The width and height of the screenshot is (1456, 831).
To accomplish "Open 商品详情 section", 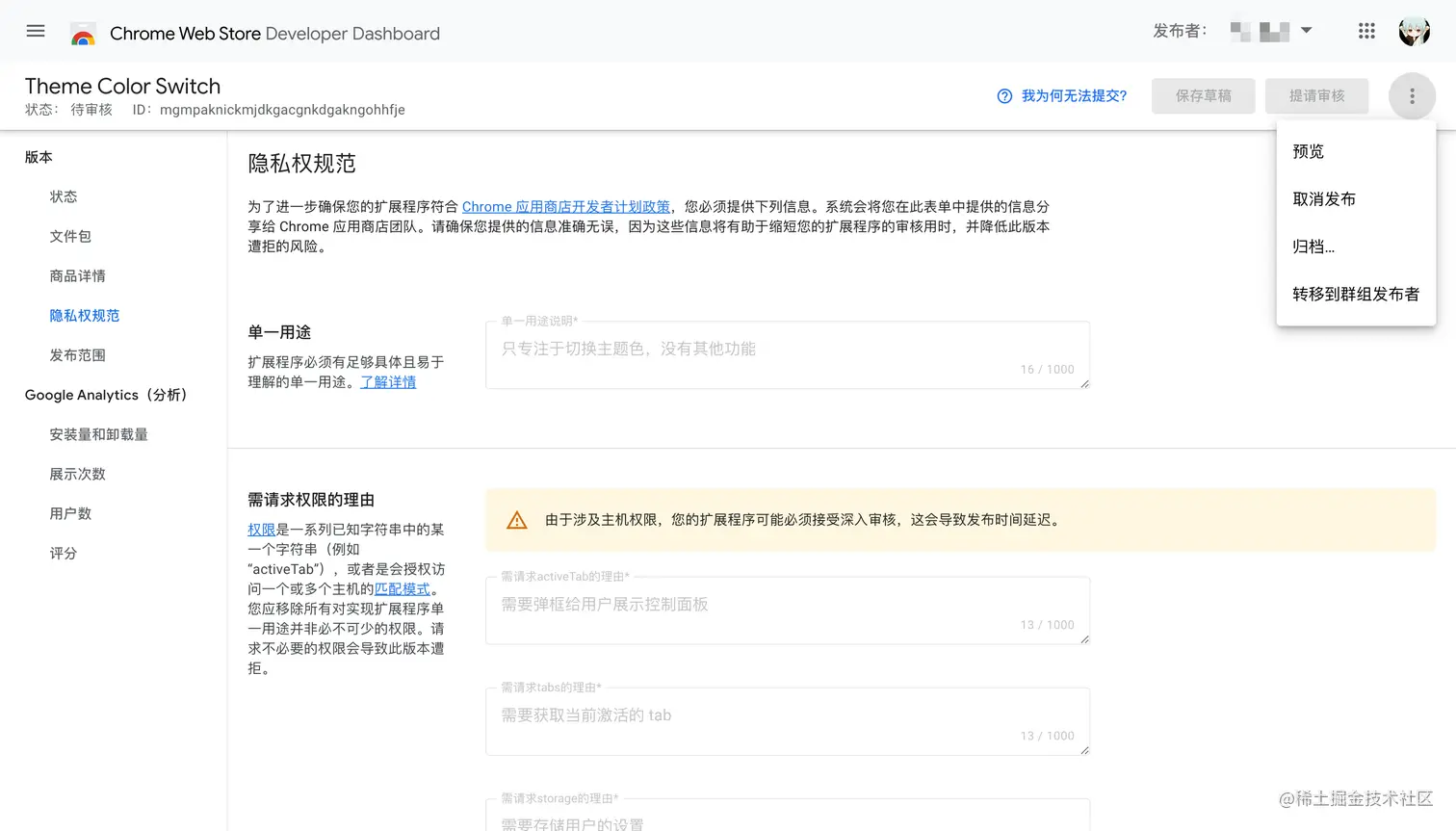I will [77, 275].
